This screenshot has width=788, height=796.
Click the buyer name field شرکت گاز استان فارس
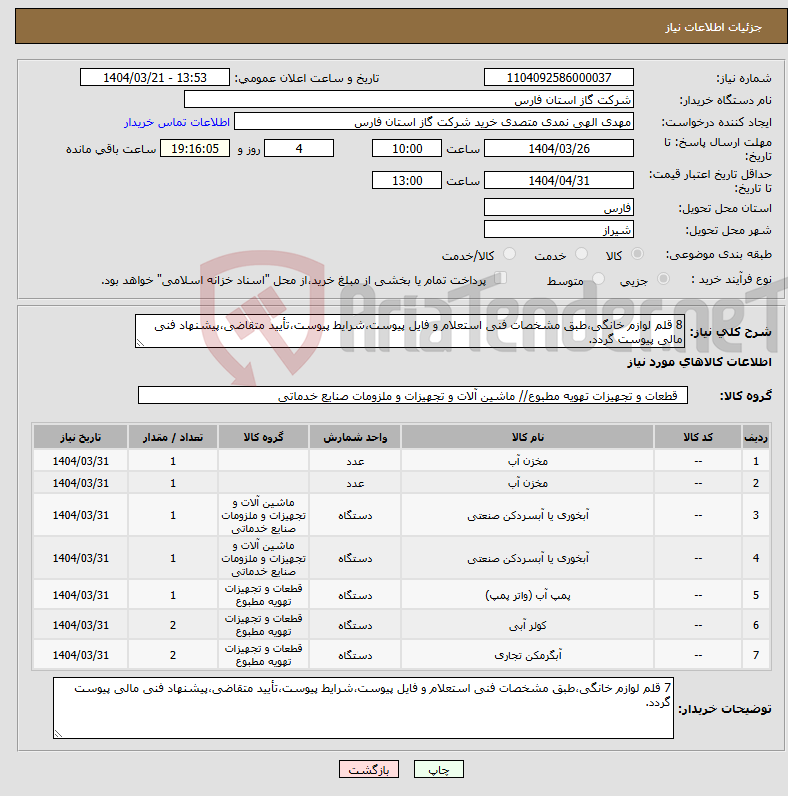[x=409, y=100]
